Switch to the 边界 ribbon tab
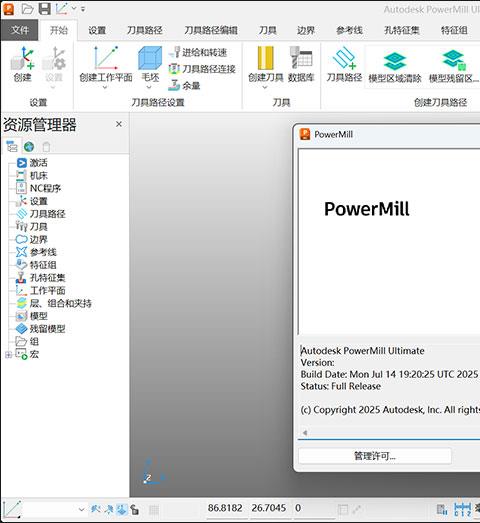This screenshot has width=480, height=523. (306, 30)
